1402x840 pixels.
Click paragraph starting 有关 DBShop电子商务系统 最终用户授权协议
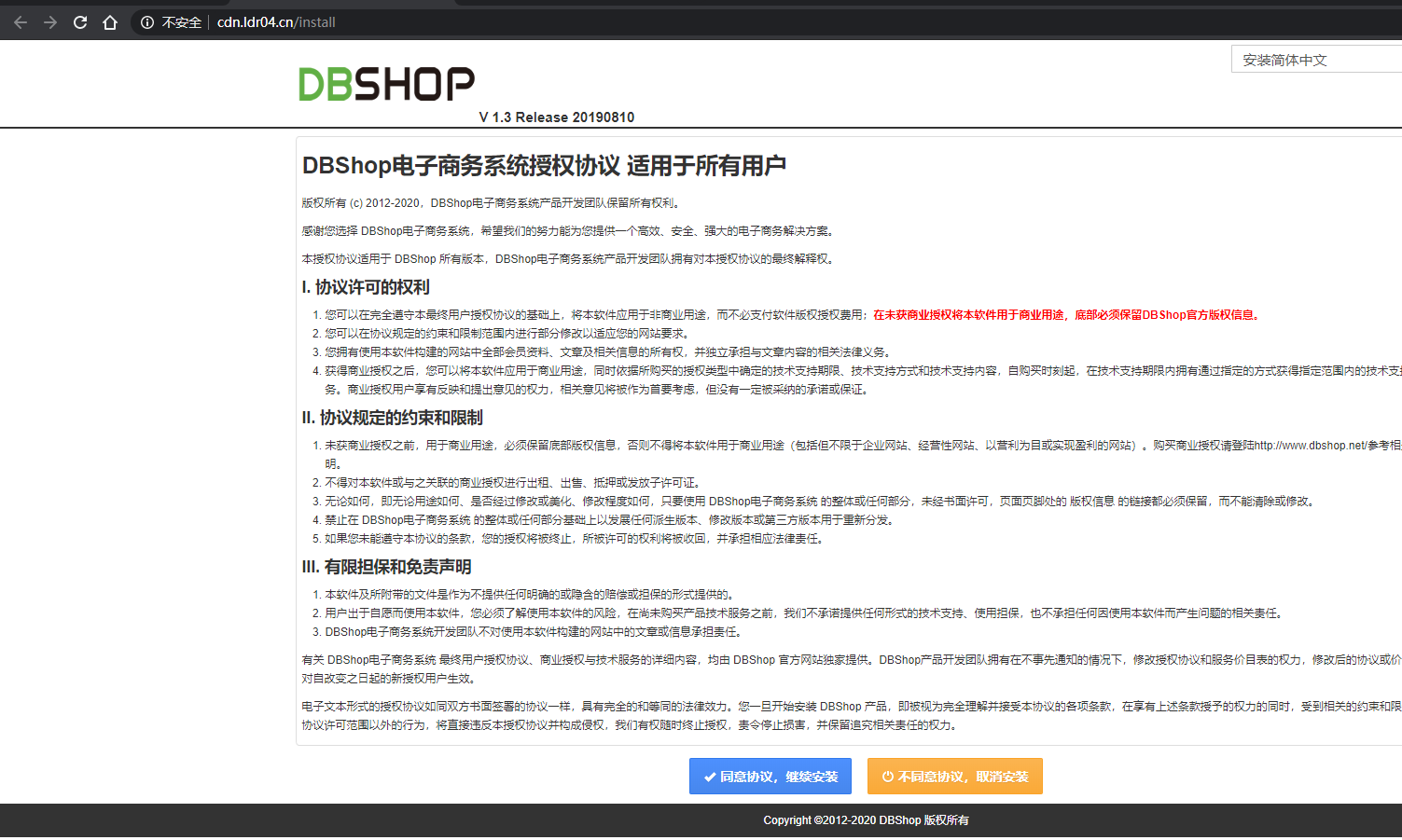852,669
